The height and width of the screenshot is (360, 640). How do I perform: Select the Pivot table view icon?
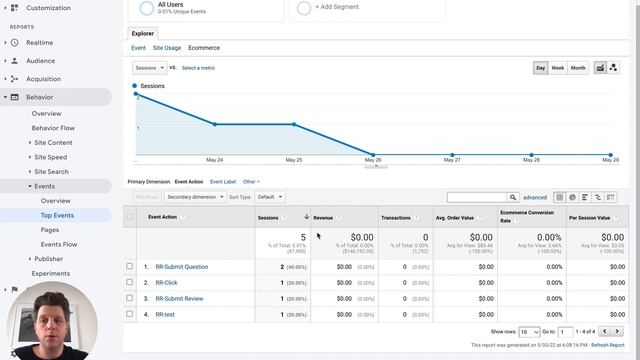611,198
